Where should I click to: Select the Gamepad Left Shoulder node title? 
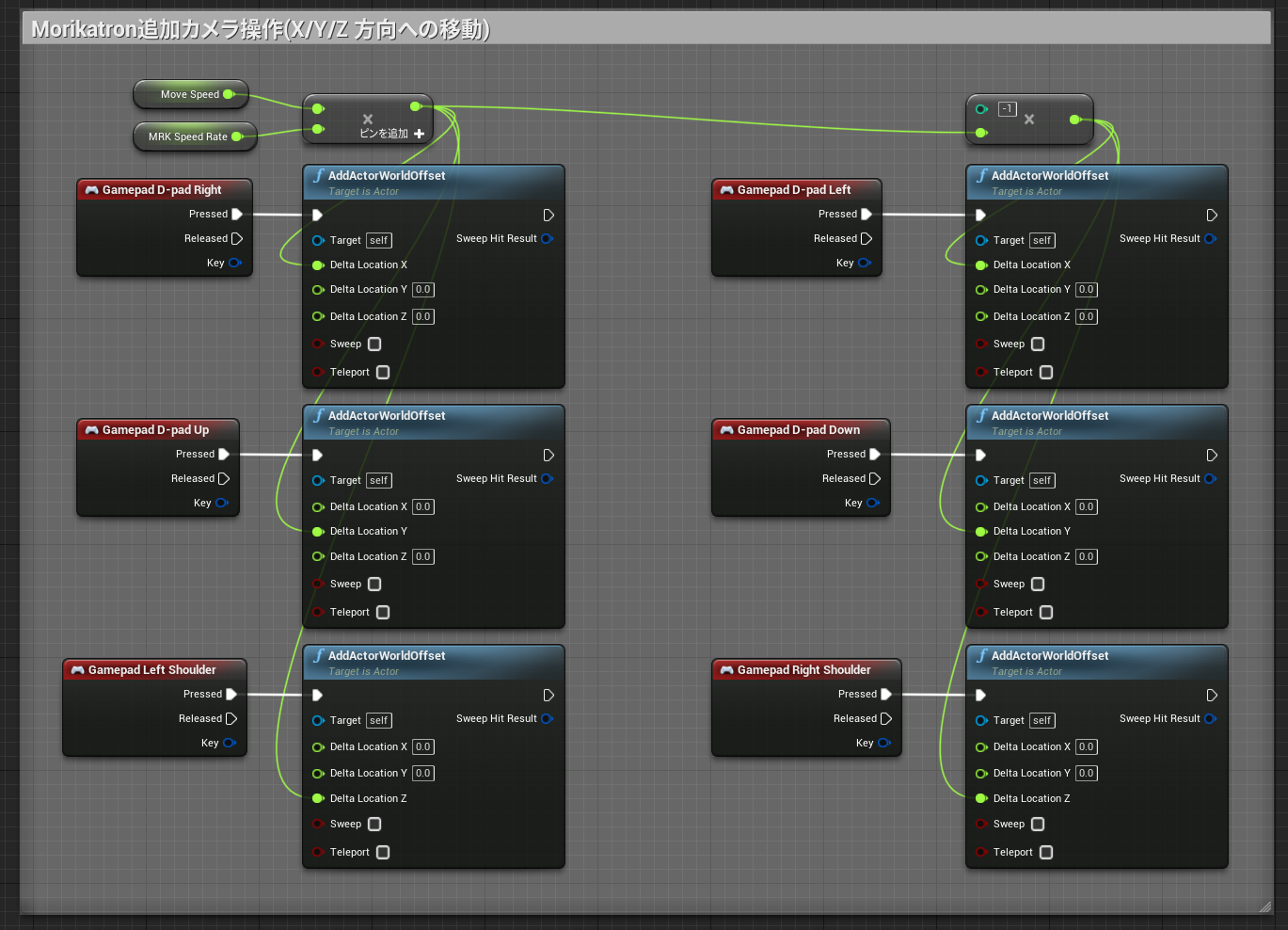click(152, 669)
